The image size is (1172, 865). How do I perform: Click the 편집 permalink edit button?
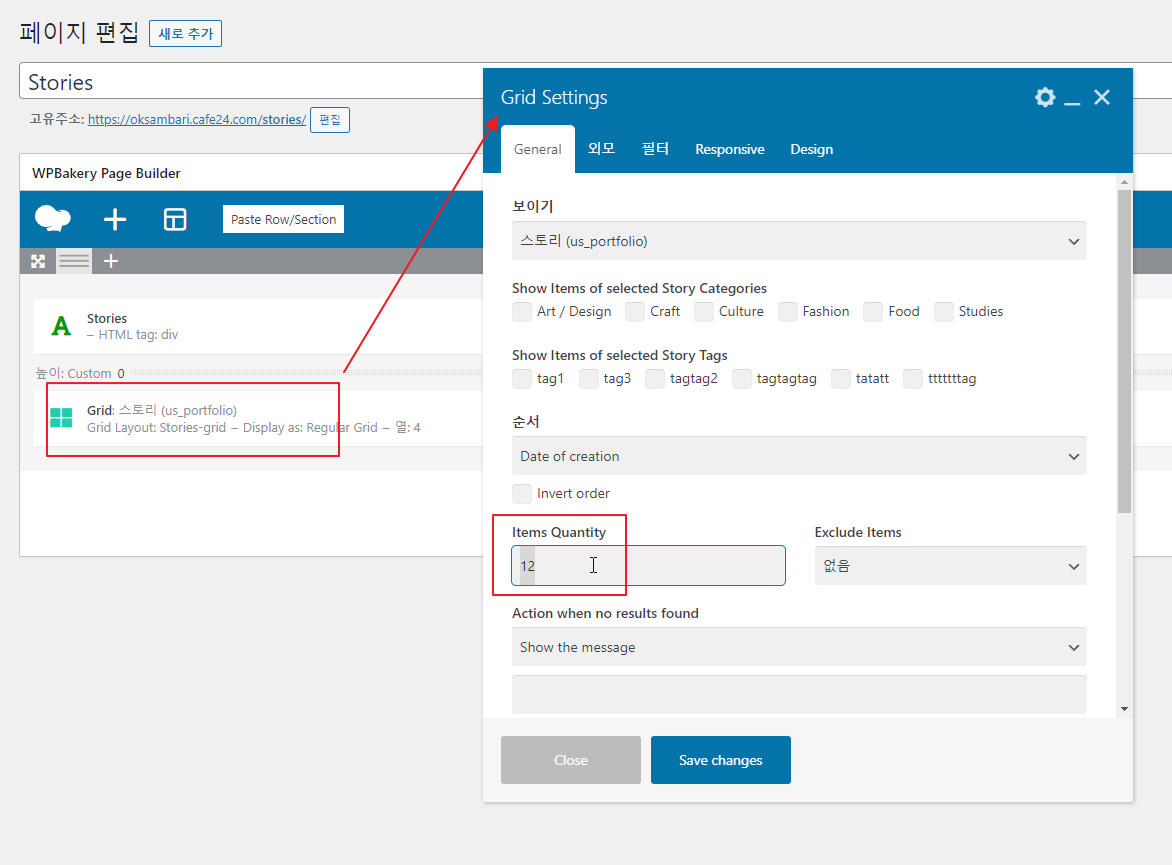(330, 120)
